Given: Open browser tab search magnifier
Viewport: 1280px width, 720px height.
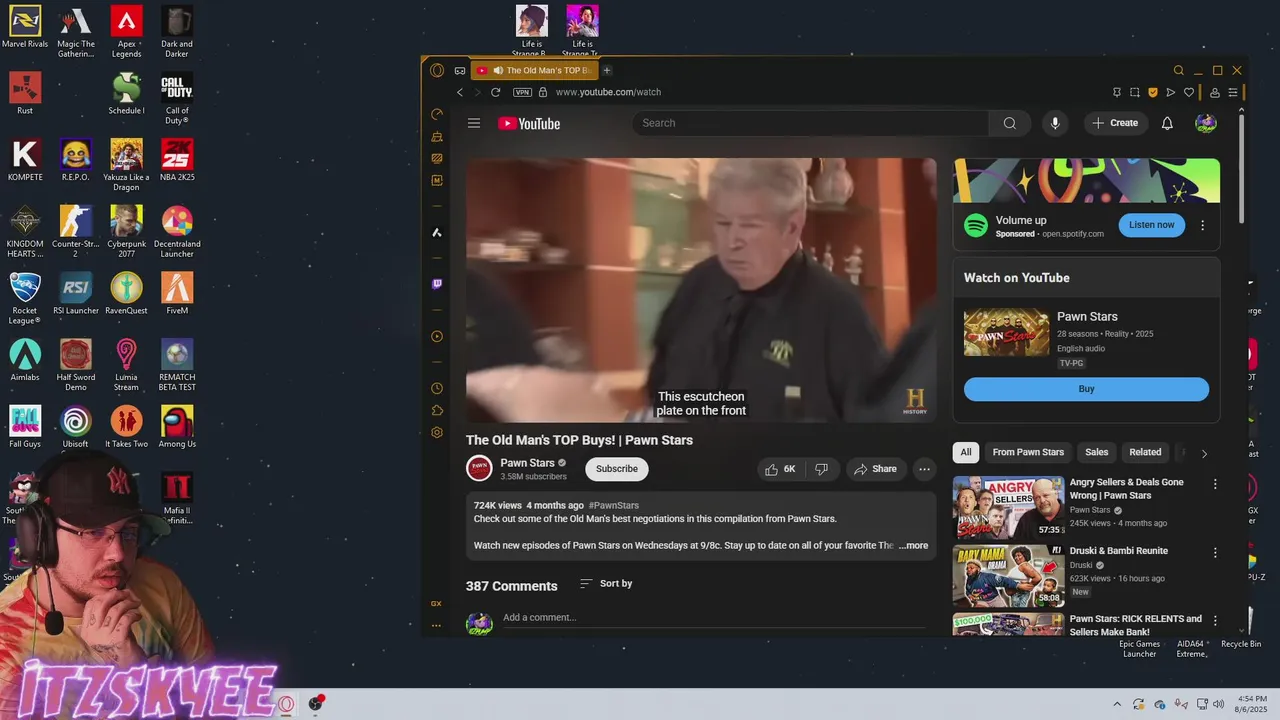Looking at the screenshot, I should [1179, 70].
